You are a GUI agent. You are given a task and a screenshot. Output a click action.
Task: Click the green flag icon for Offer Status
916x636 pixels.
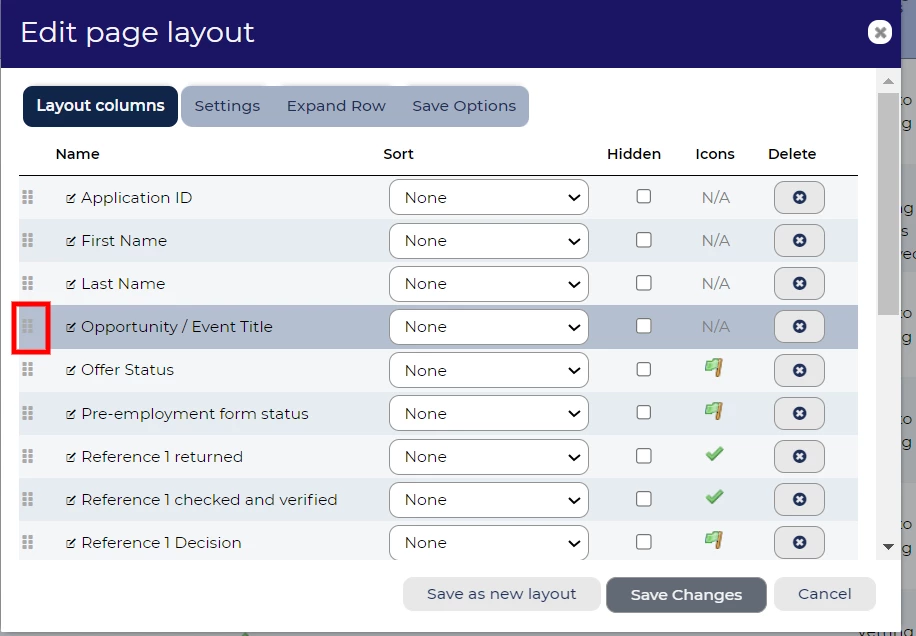(714, 368)
